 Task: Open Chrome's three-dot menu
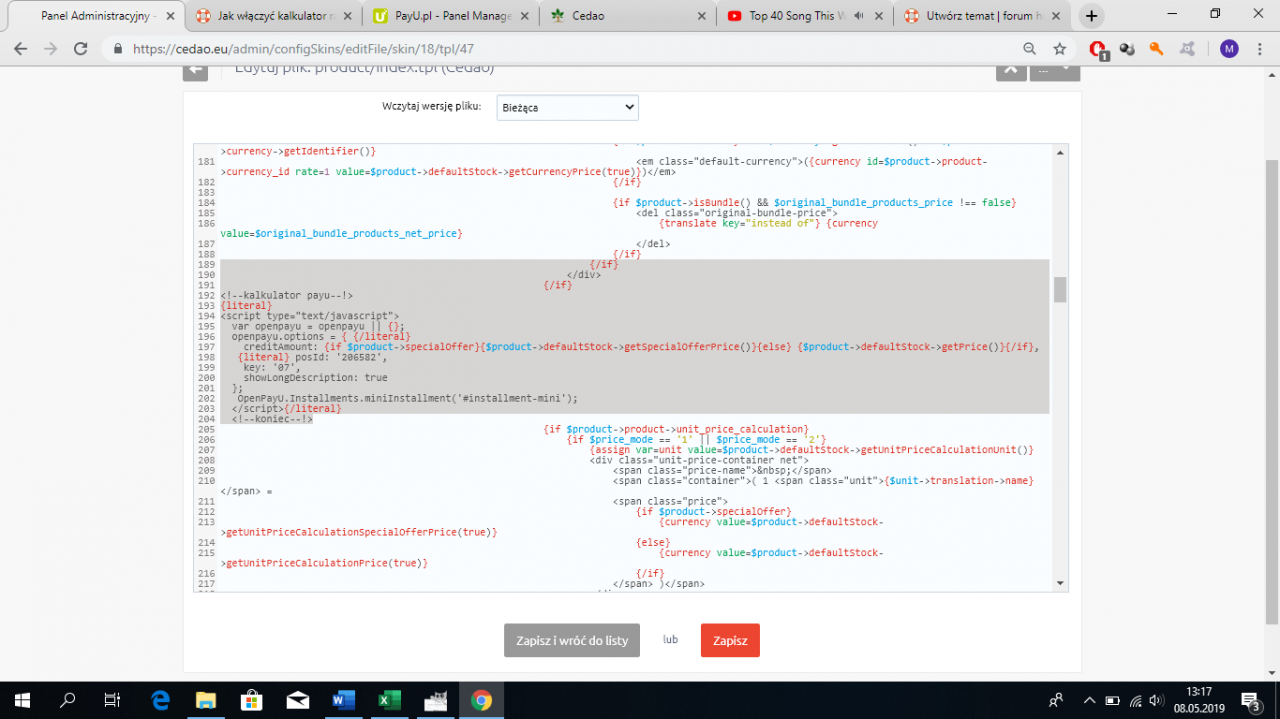coord(1260,48)
